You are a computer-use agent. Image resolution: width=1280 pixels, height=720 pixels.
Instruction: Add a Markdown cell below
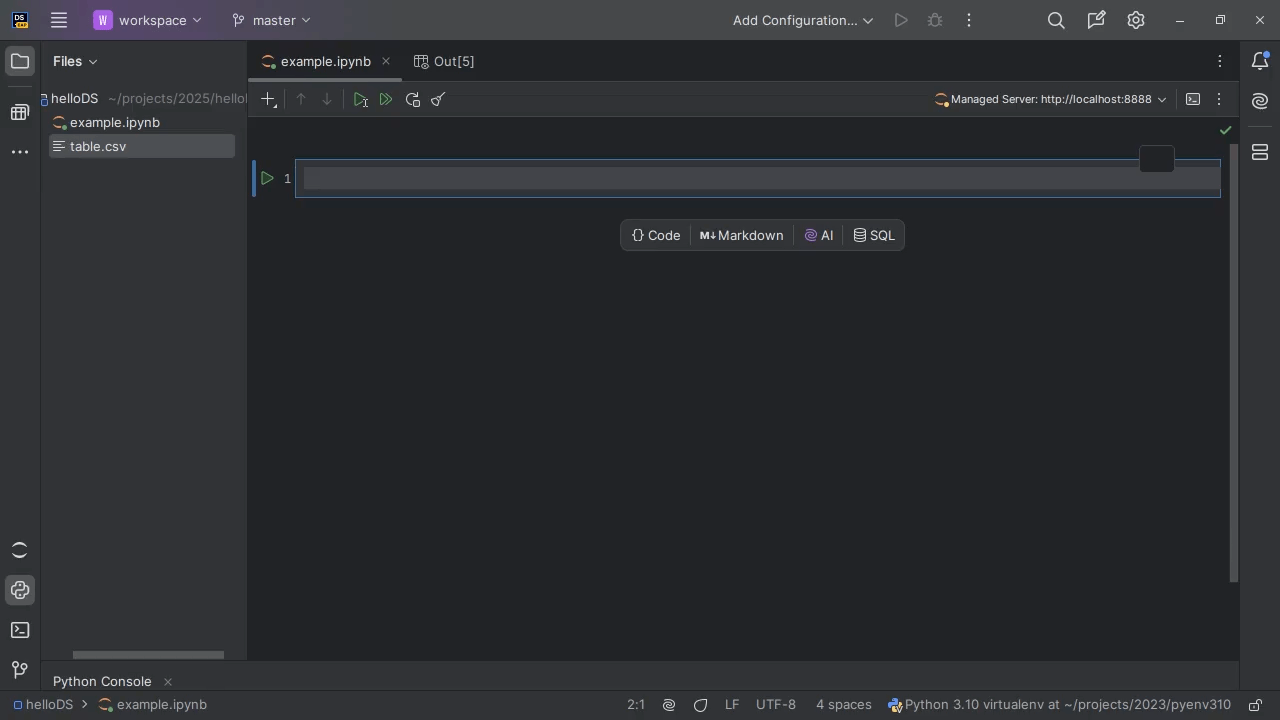pyautogui.click(x=741, y=236)
